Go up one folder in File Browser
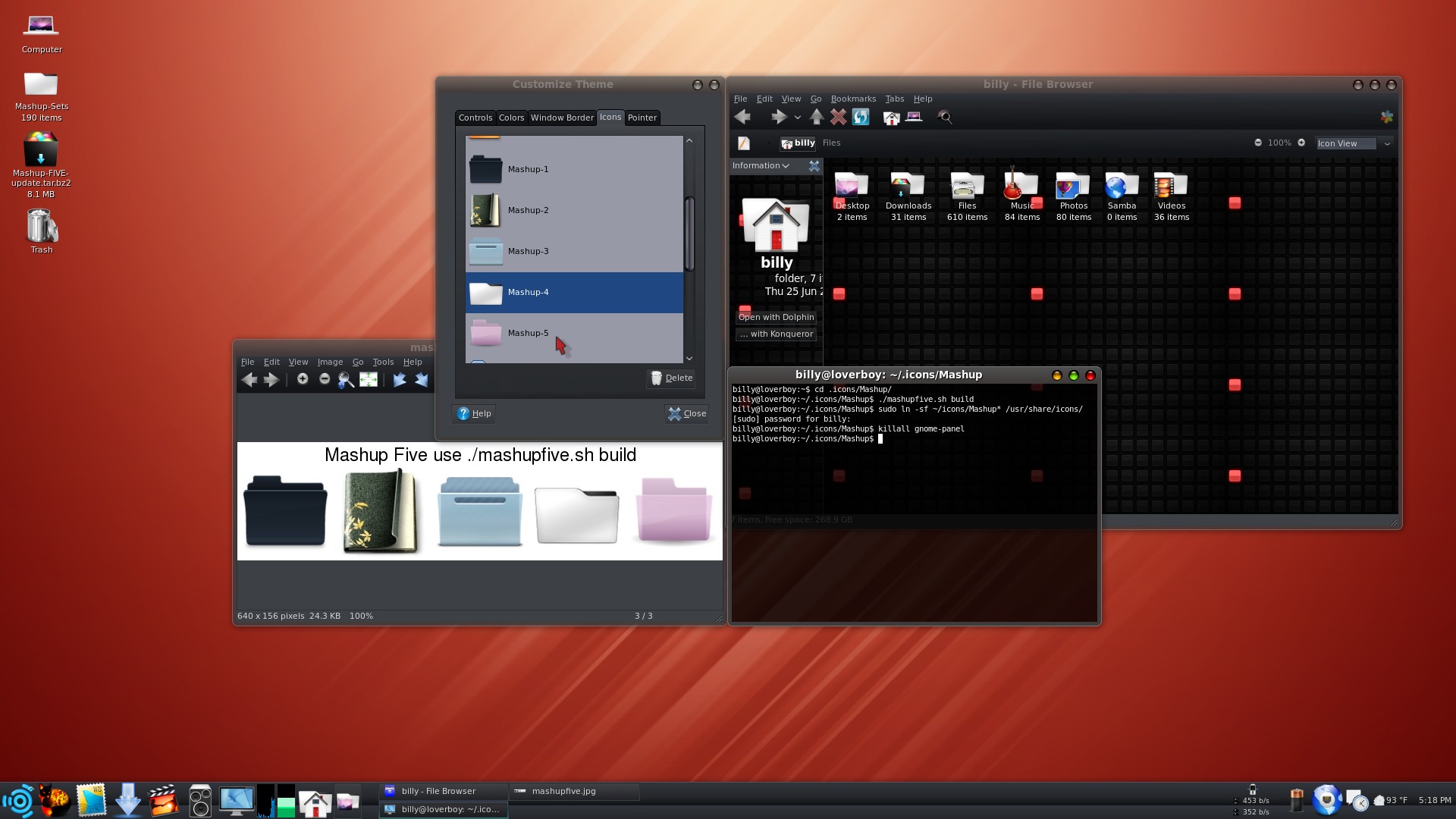 point(817,117)
